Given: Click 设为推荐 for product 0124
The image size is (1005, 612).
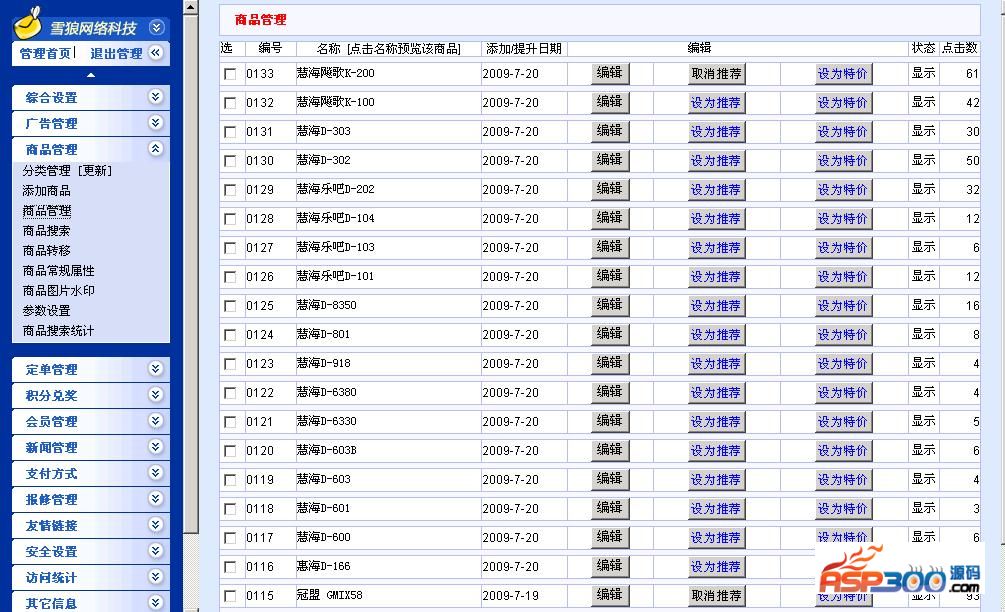Looking at the screenshot, I should pyautogui.click(x=716, y=335).
